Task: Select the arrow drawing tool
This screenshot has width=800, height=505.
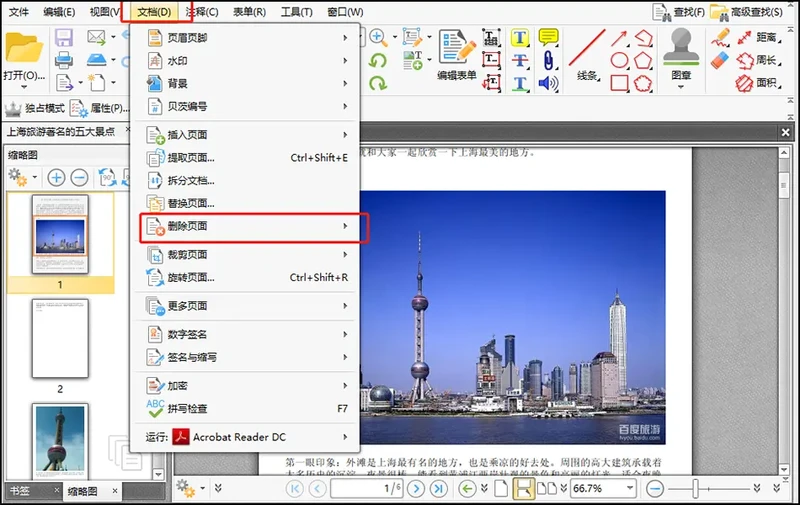Action: [619, 38]
